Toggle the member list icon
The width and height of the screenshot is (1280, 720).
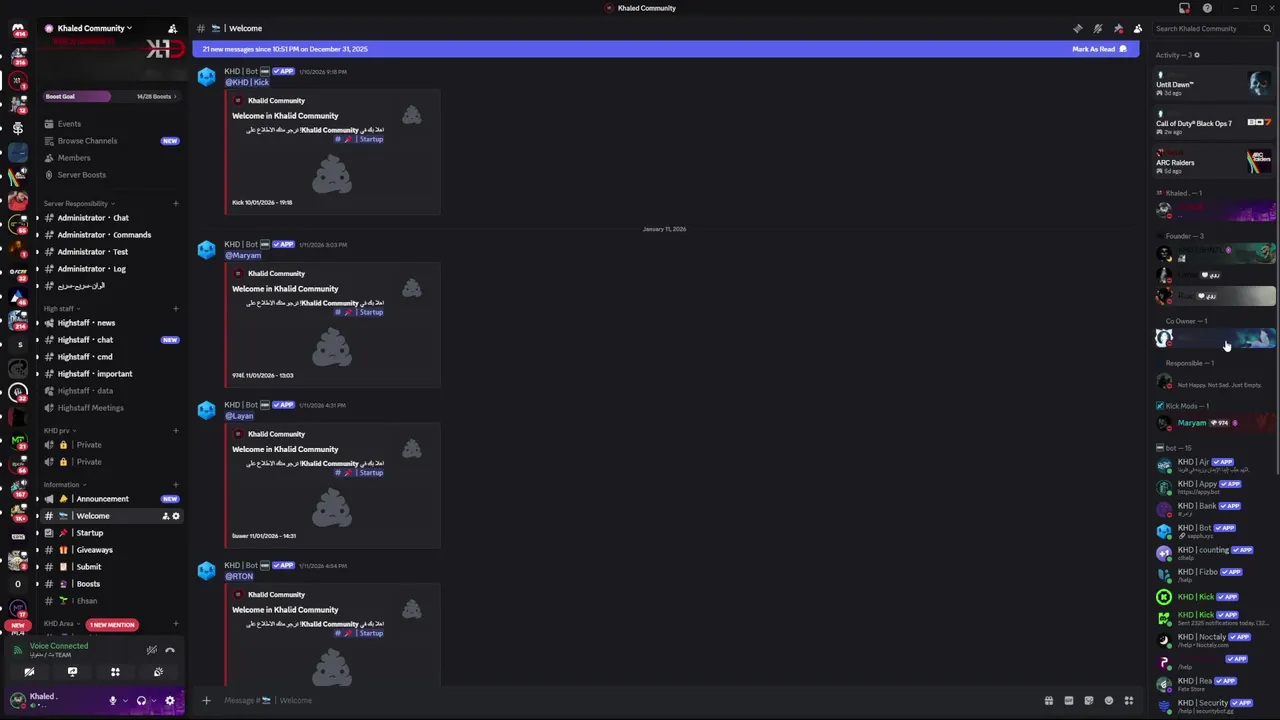[x=1138, y=28]
